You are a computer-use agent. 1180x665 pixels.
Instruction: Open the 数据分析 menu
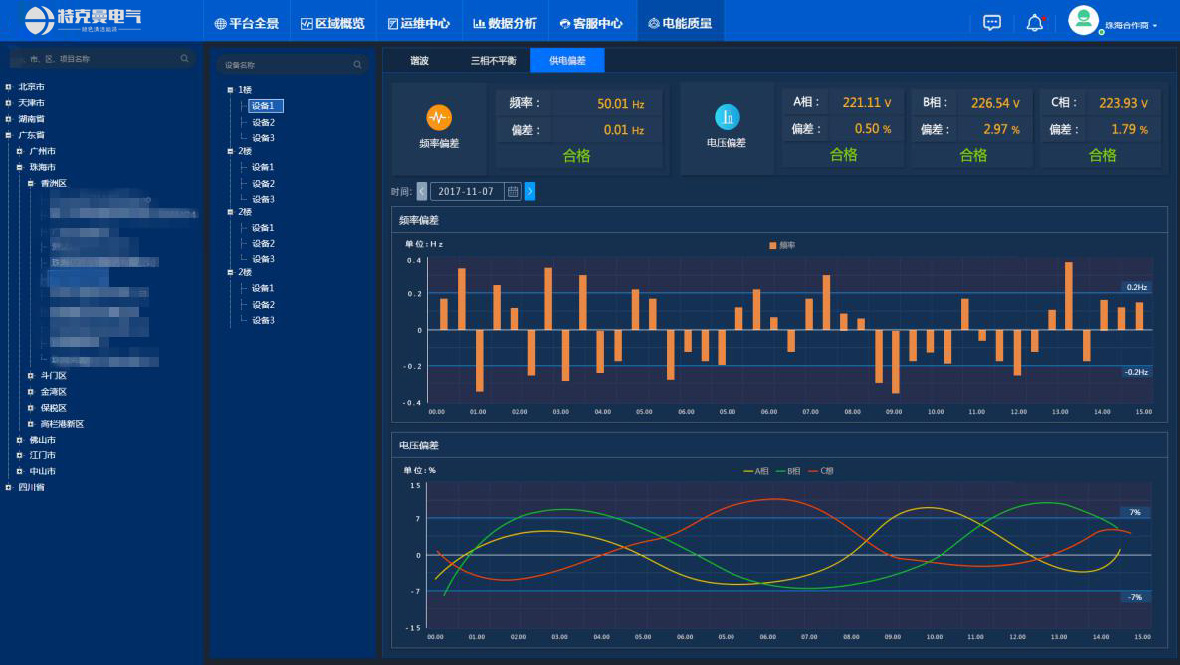coord(504,23)
